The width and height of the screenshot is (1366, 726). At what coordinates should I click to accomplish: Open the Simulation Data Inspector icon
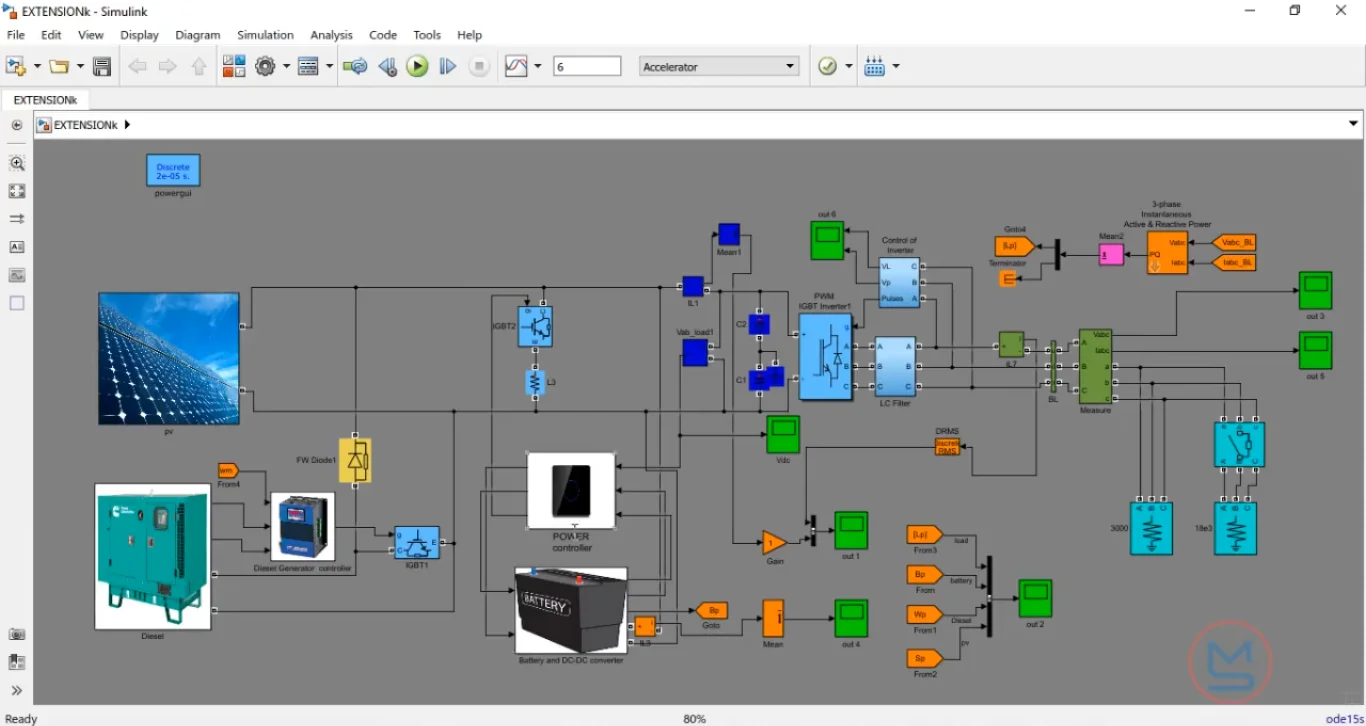516,67
